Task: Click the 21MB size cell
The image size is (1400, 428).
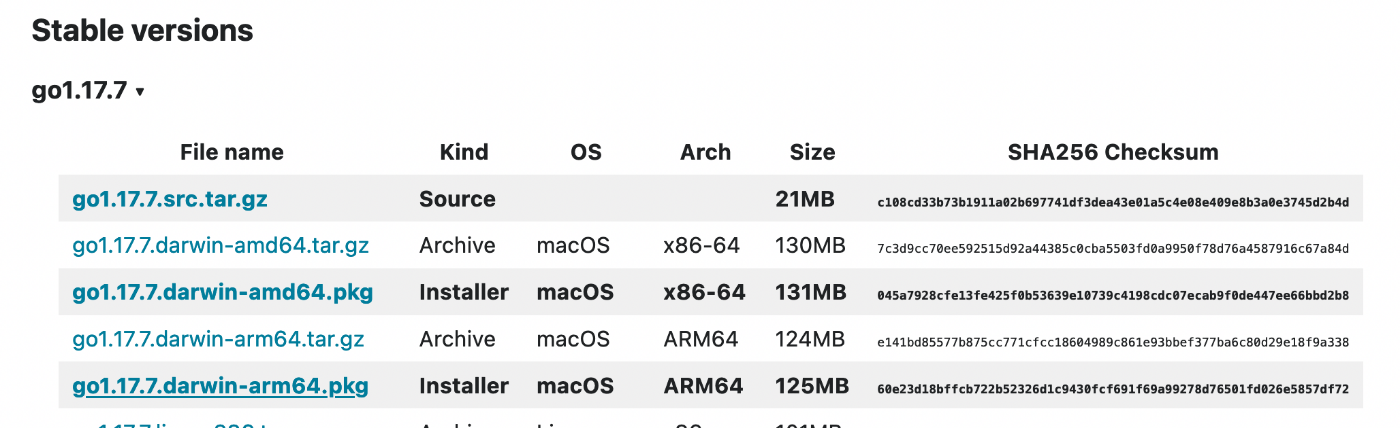Action: click(x=805, y=199)
